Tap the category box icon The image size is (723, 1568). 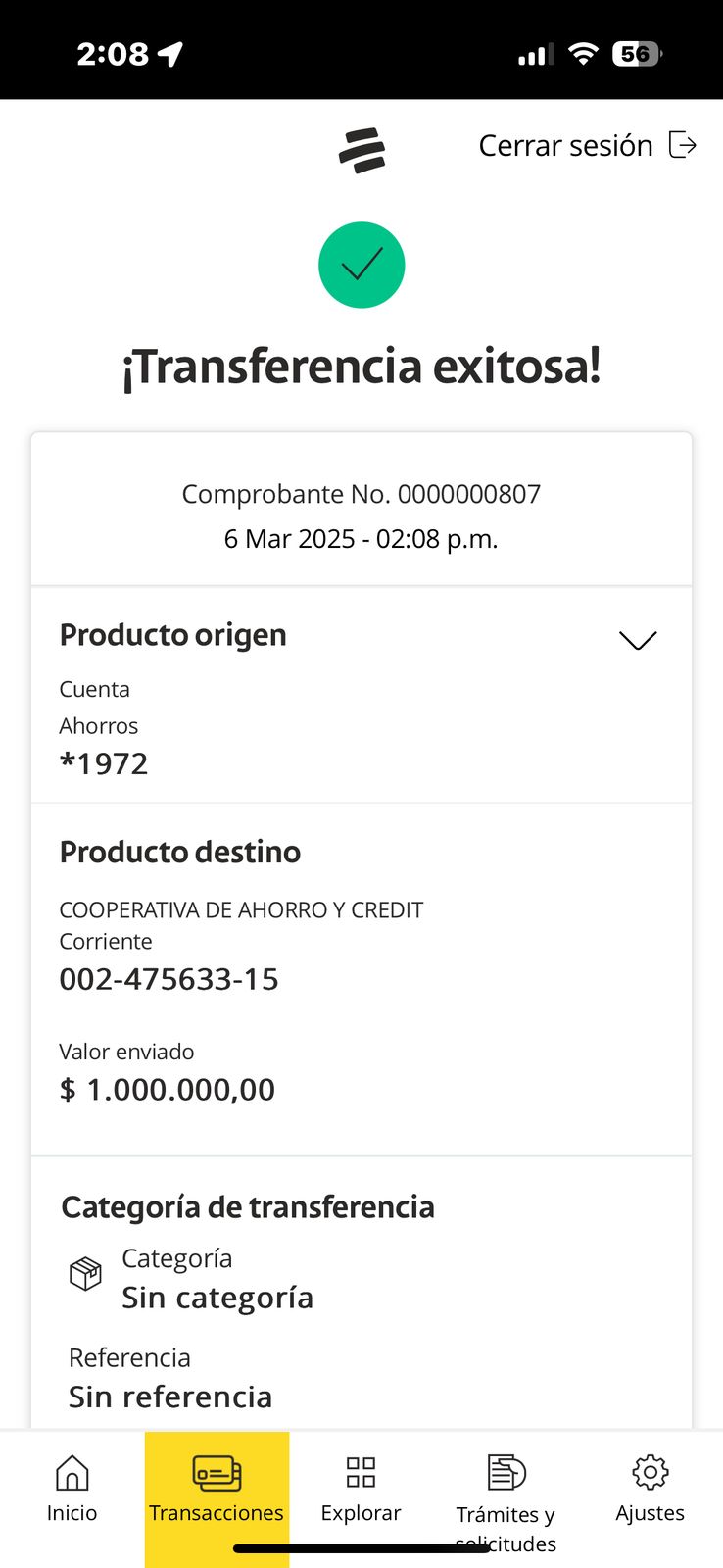85,1274
